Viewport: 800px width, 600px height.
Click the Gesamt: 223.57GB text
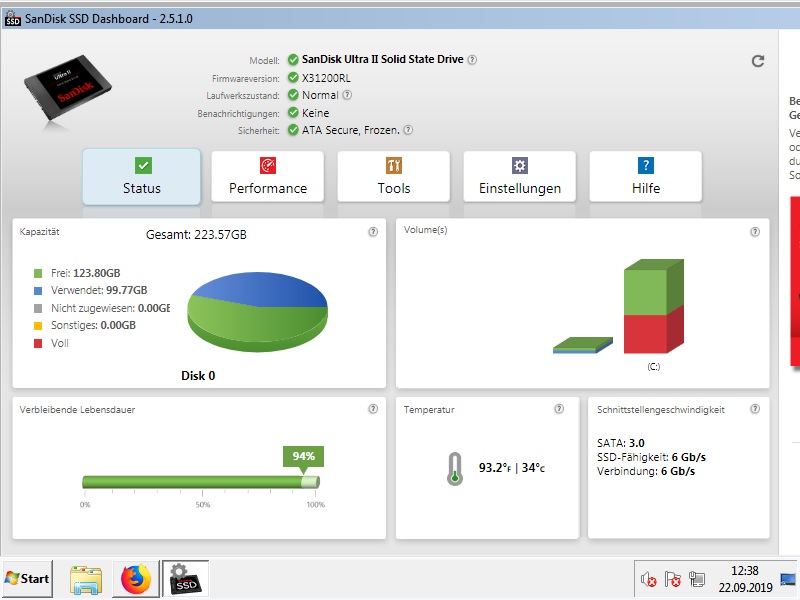[x=196, y=235]
